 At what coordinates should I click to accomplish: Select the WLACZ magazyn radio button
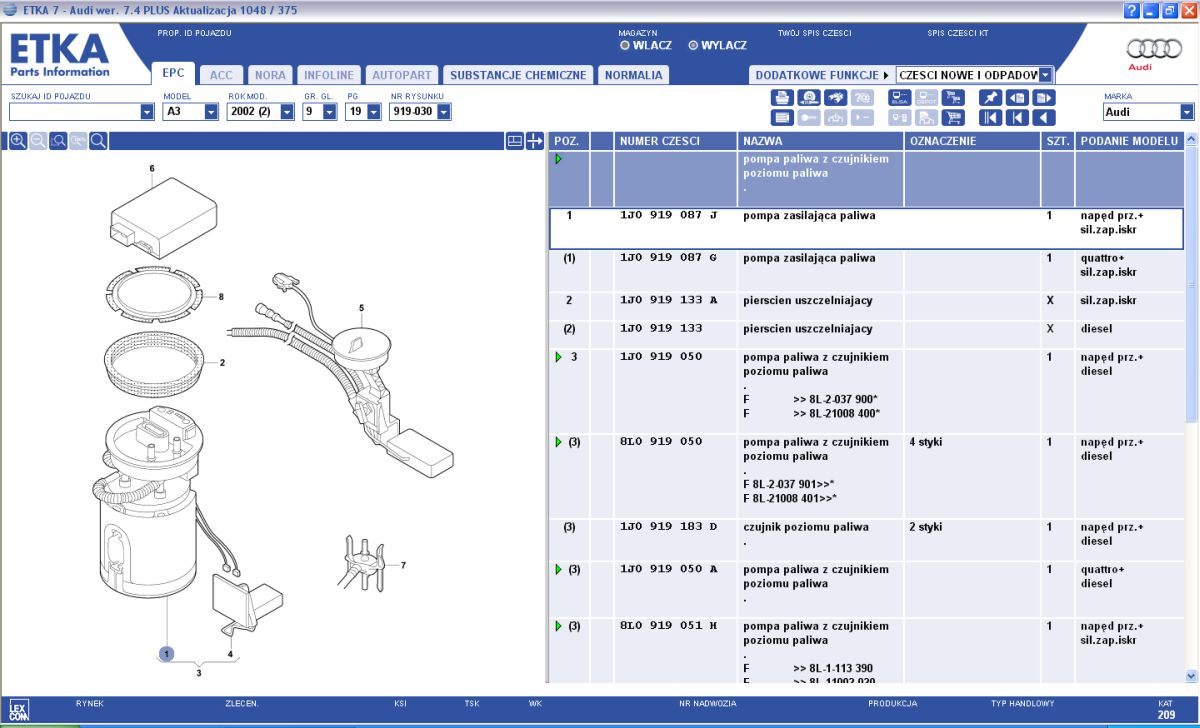625,45
